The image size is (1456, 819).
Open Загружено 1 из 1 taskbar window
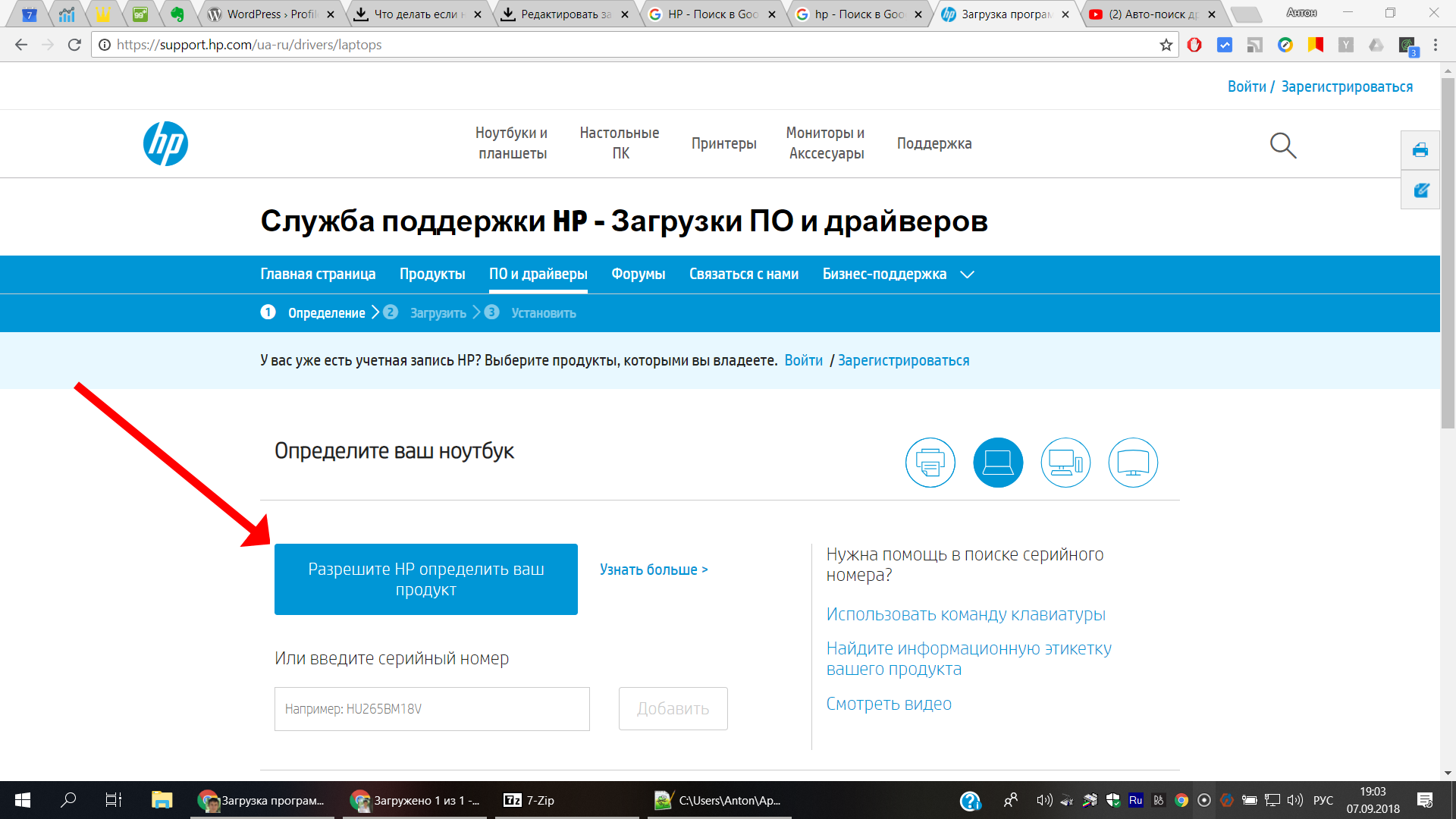pyautogui.click(x=414, y=800)
